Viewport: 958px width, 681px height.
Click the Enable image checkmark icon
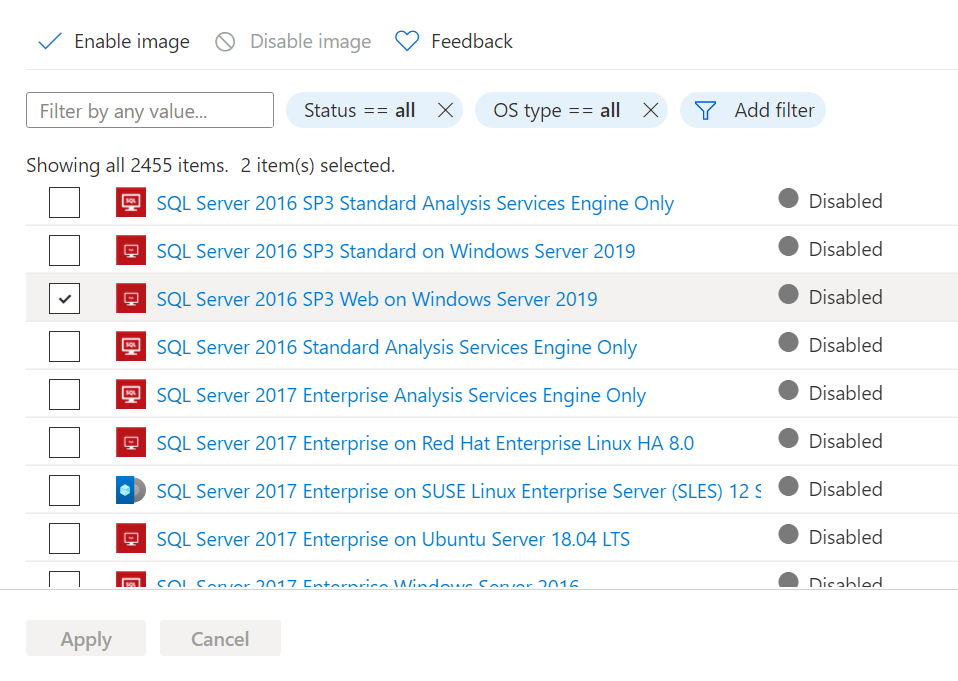[50, 42]
